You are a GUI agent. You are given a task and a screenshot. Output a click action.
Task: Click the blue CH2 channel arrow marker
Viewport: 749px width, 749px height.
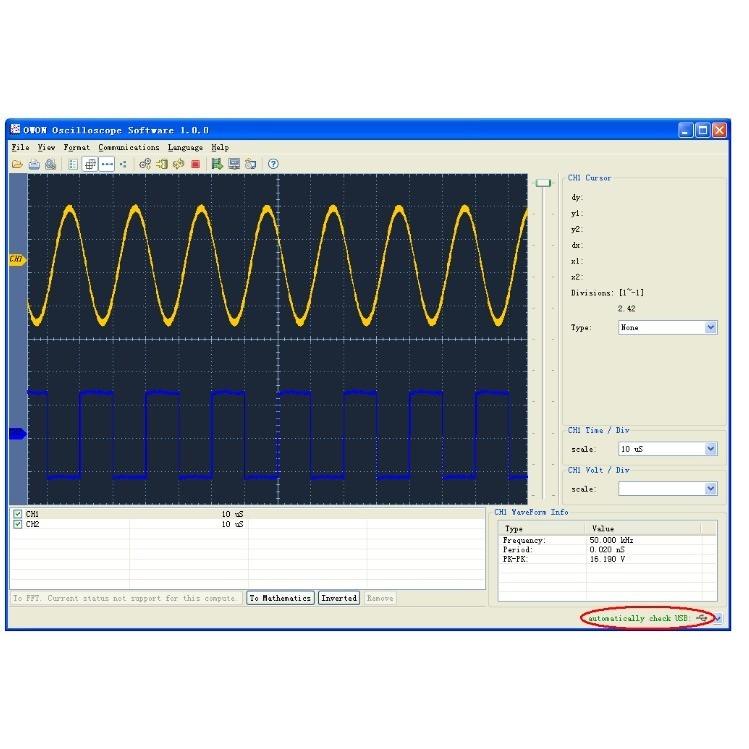[17, 433]
